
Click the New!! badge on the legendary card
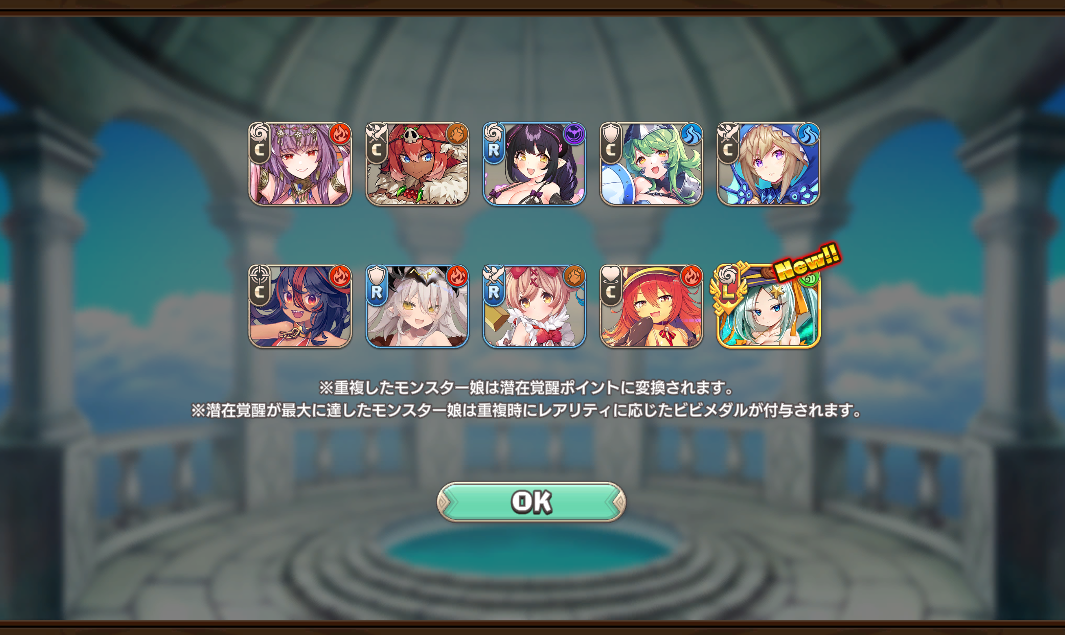[x=807, y=261]
